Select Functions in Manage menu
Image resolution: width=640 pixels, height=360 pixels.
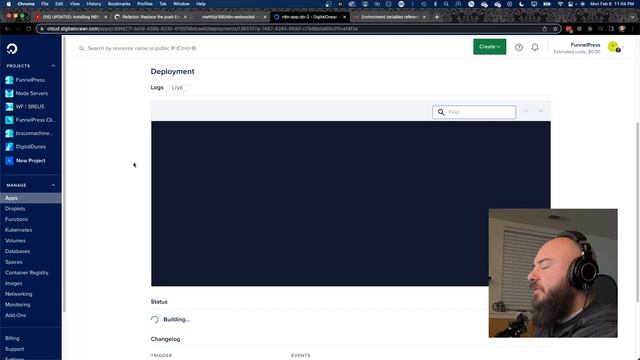point(16,219)
